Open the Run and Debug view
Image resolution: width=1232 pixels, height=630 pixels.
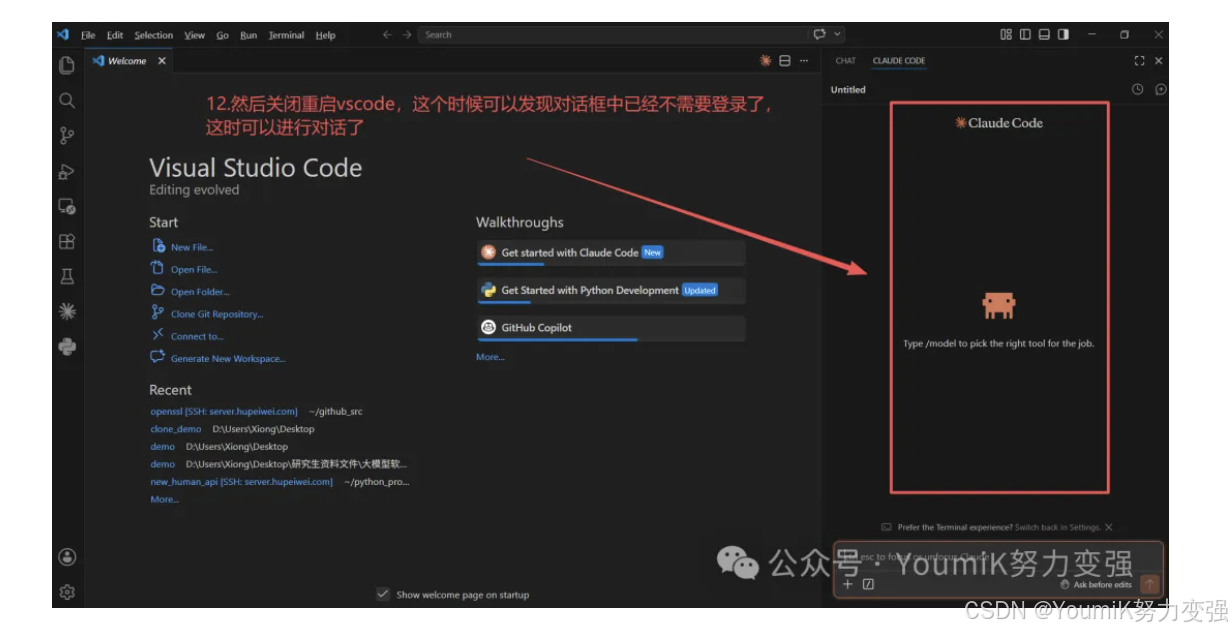click(x=67, y=171)
